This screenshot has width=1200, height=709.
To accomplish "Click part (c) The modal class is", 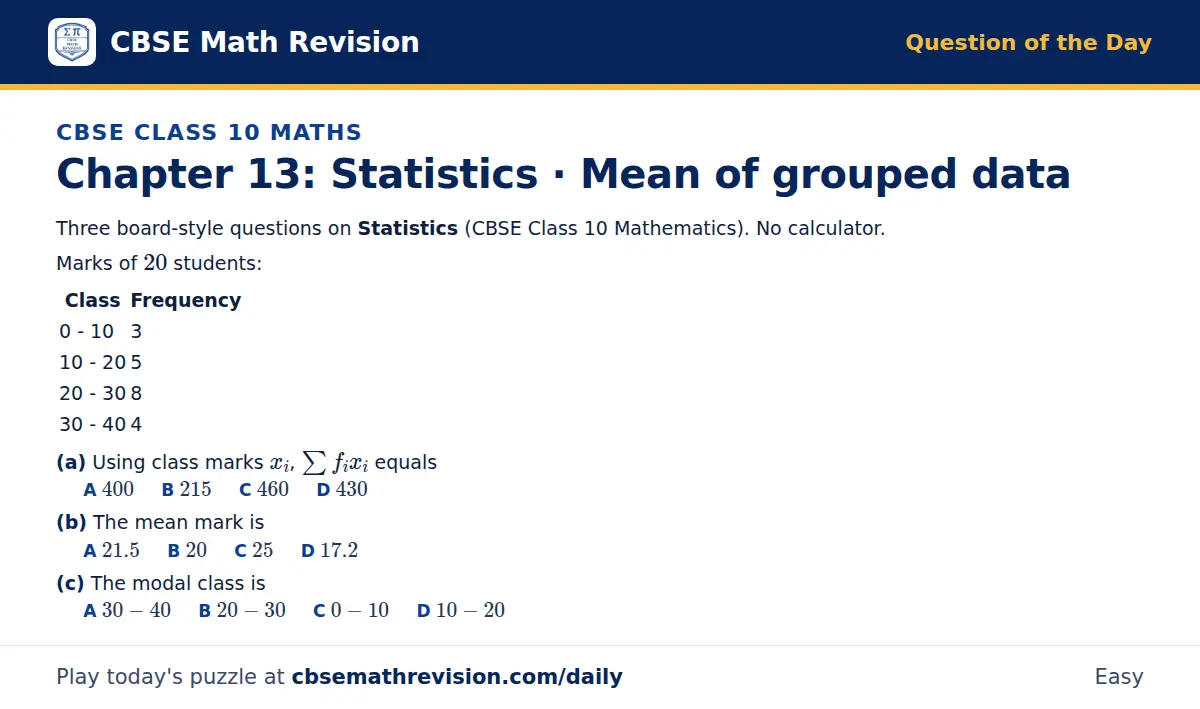I will pyautogui.click(x=161, y=583).
